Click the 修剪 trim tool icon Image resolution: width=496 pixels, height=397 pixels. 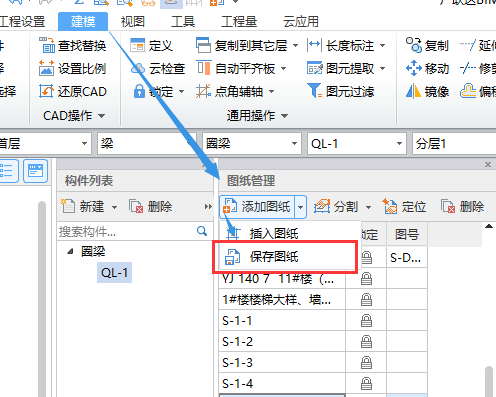[468, 68]
